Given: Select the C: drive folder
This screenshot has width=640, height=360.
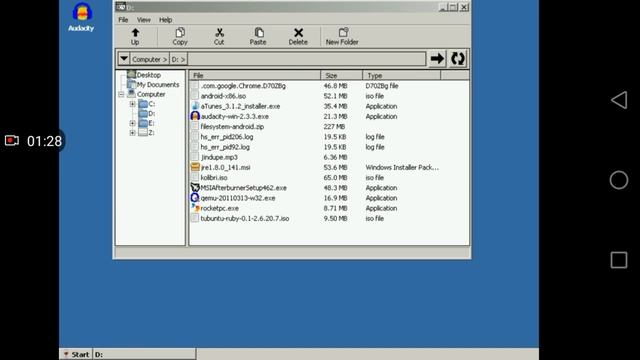Looking at the screenshot, I should [x=147, y=104].
